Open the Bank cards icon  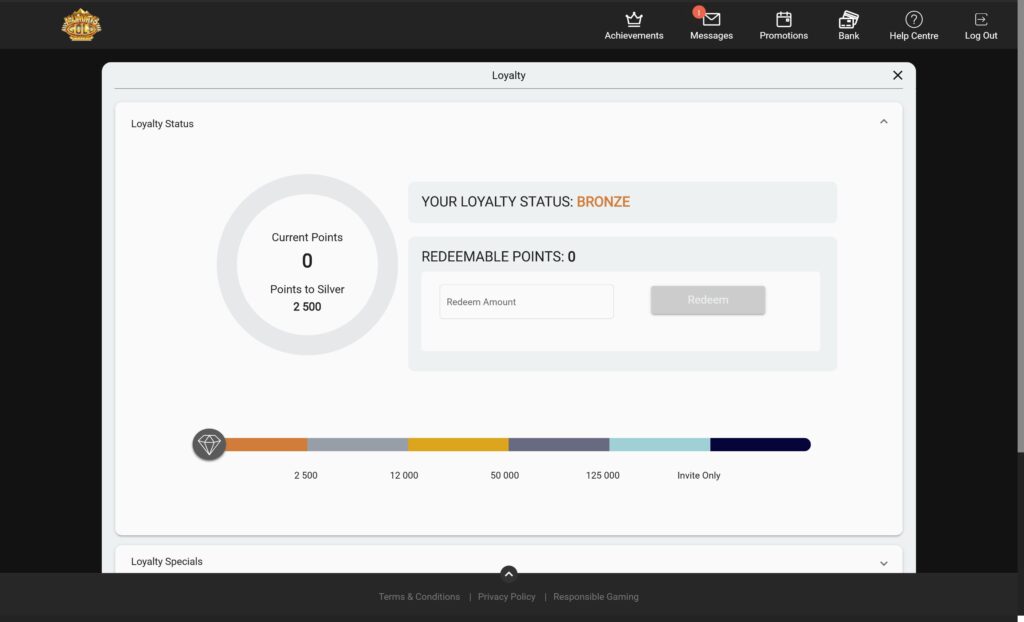pyautogui.click(x=848, y=20)
